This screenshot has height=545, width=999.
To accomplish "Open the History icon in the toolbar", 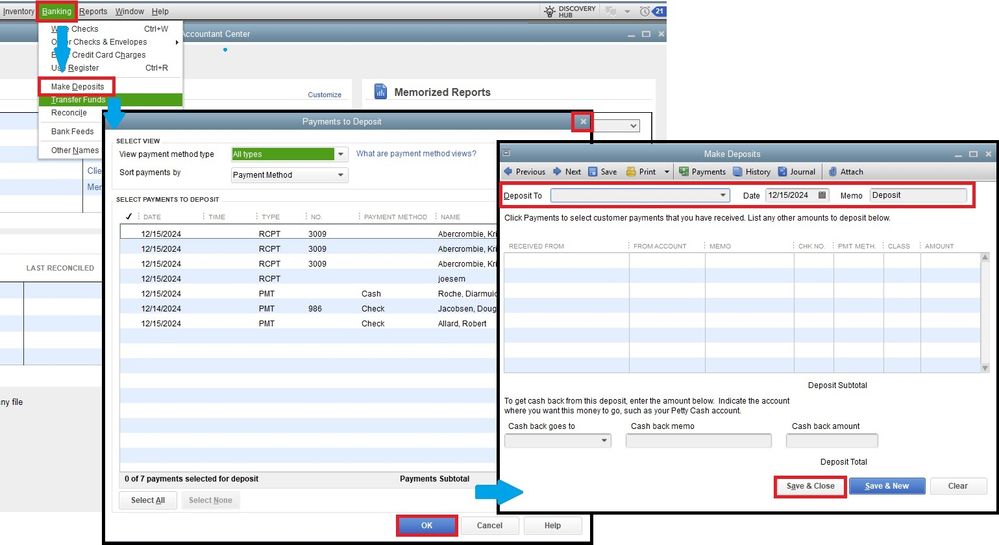I will pos(737,172).
